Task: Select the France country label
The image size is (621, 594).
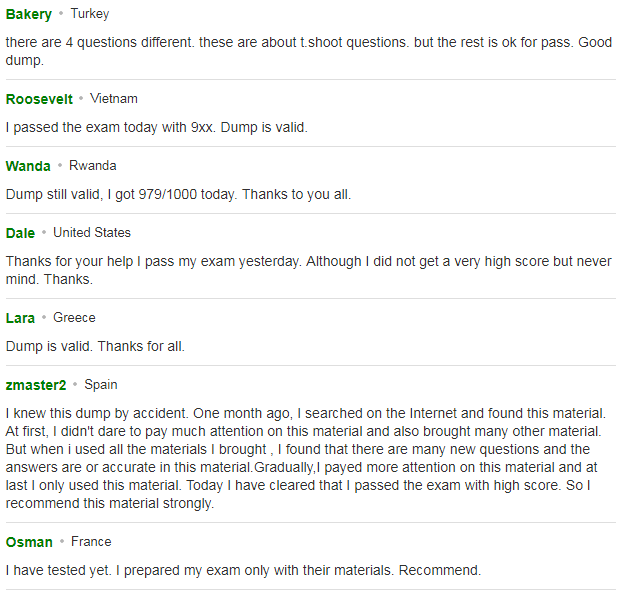Action: point(91,541)
